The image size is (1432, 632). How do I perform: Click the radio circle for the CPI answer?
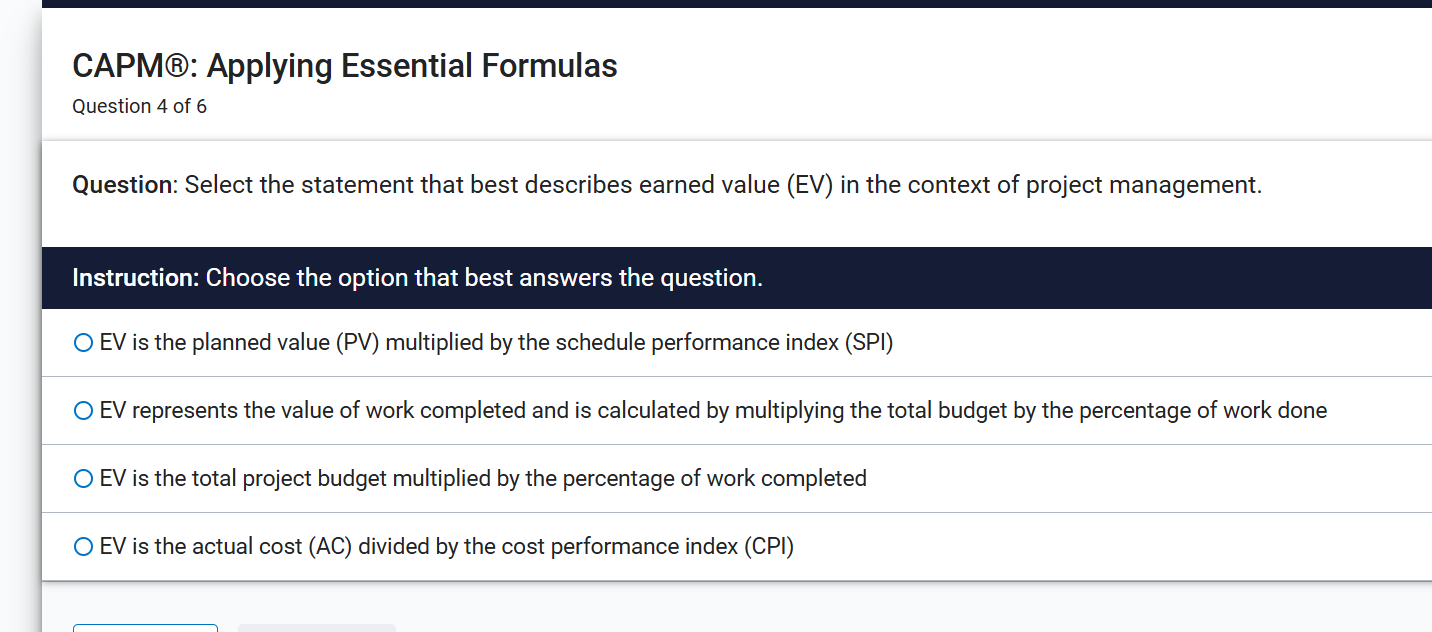tap(82, 546)
